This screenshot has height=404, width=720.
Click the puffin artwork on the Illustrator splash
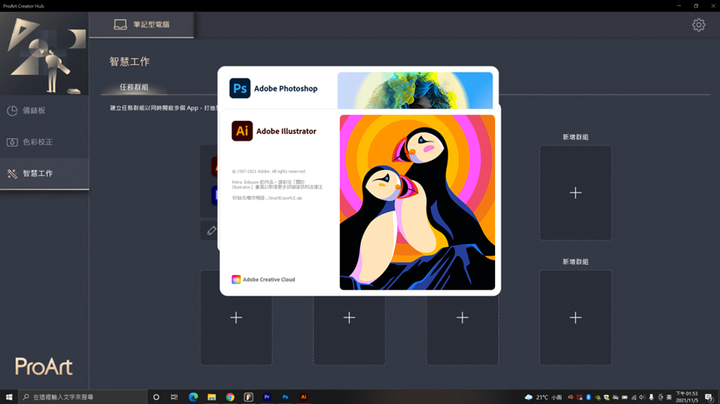tap(417, 202)
